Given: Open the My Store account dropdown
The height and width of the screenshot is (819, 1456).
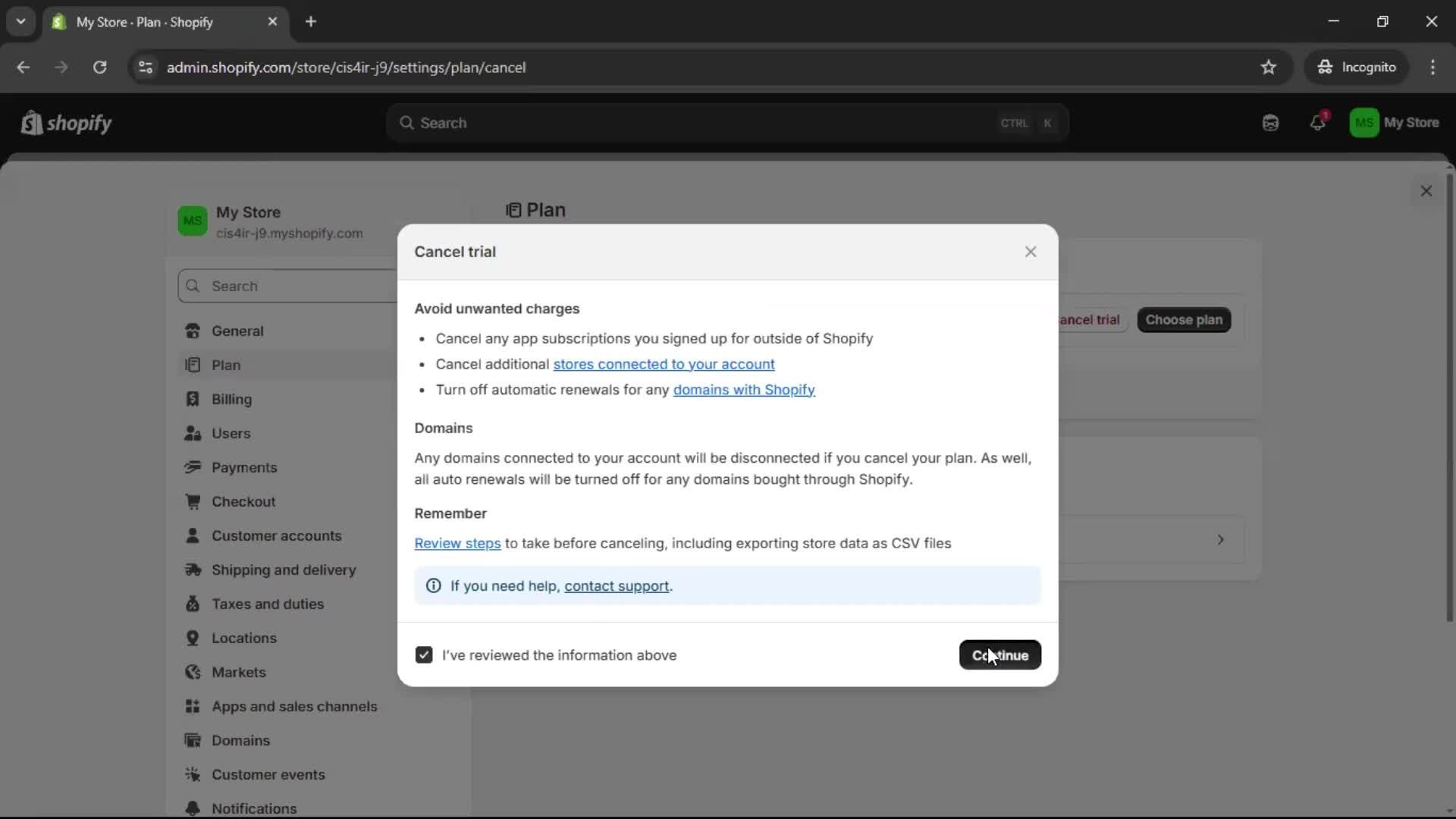Looking at the screenshot, I should coord(1396,123).
